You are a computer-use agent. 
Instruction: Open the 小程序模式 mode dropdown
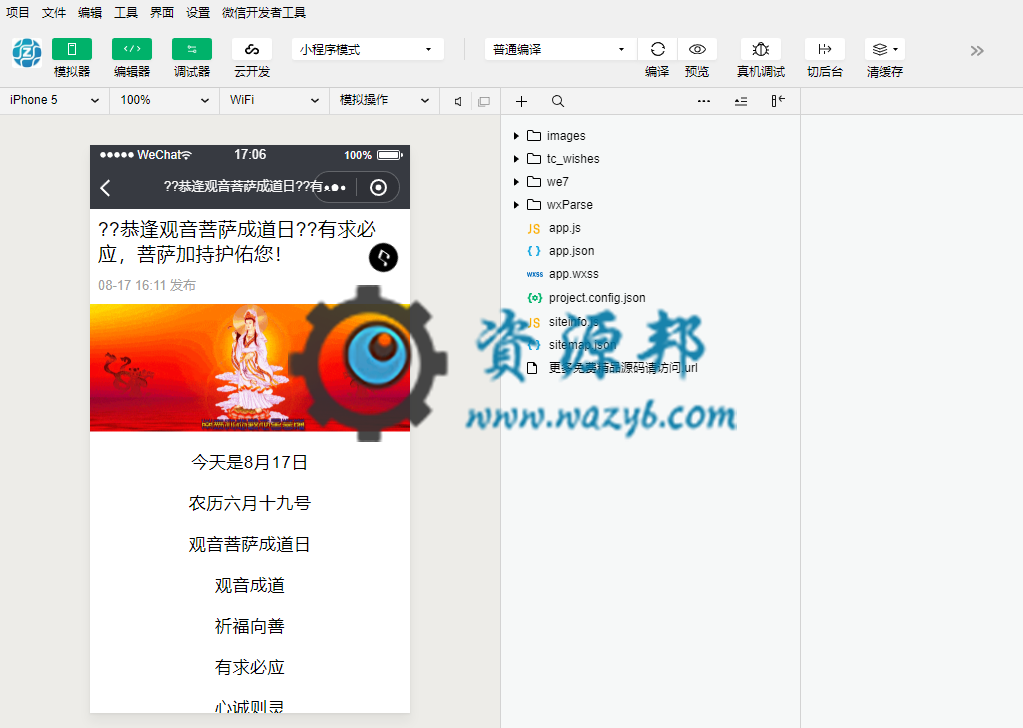[368, 50]
